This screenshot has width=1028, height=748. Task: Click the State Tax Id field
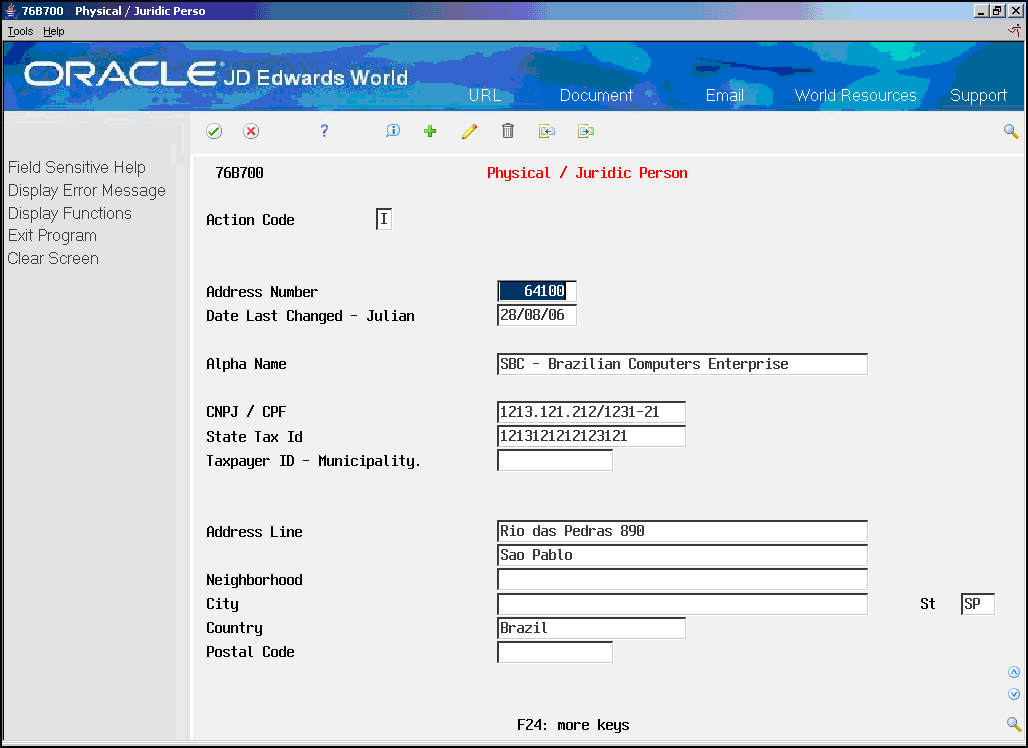[591, 436]
